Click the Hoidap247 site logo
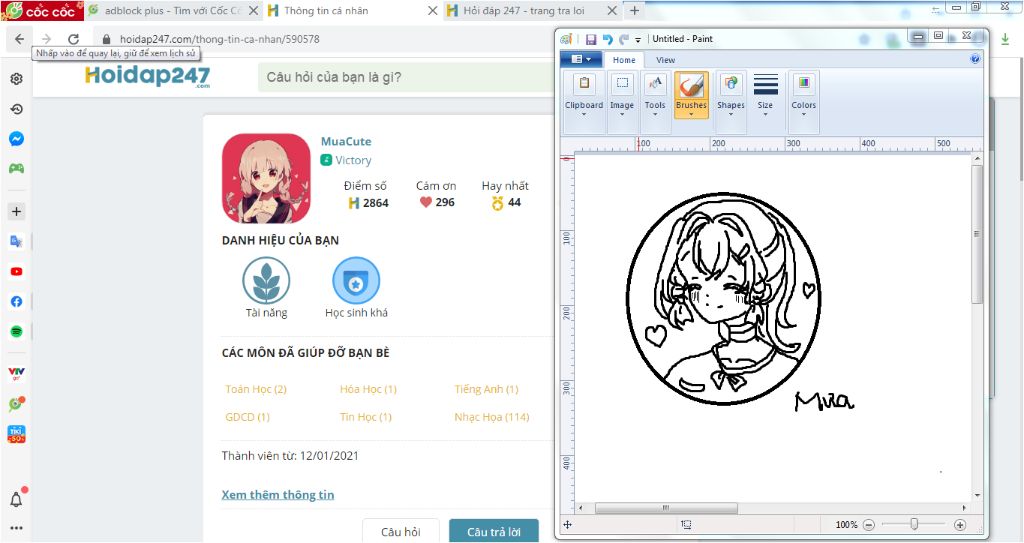 [148, 76]
